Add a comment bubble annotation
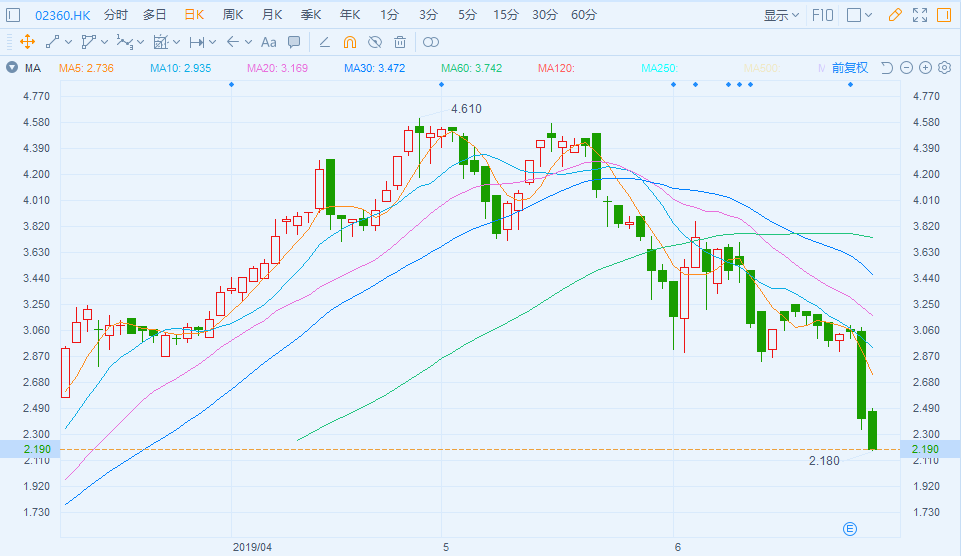 coord(294,42)
